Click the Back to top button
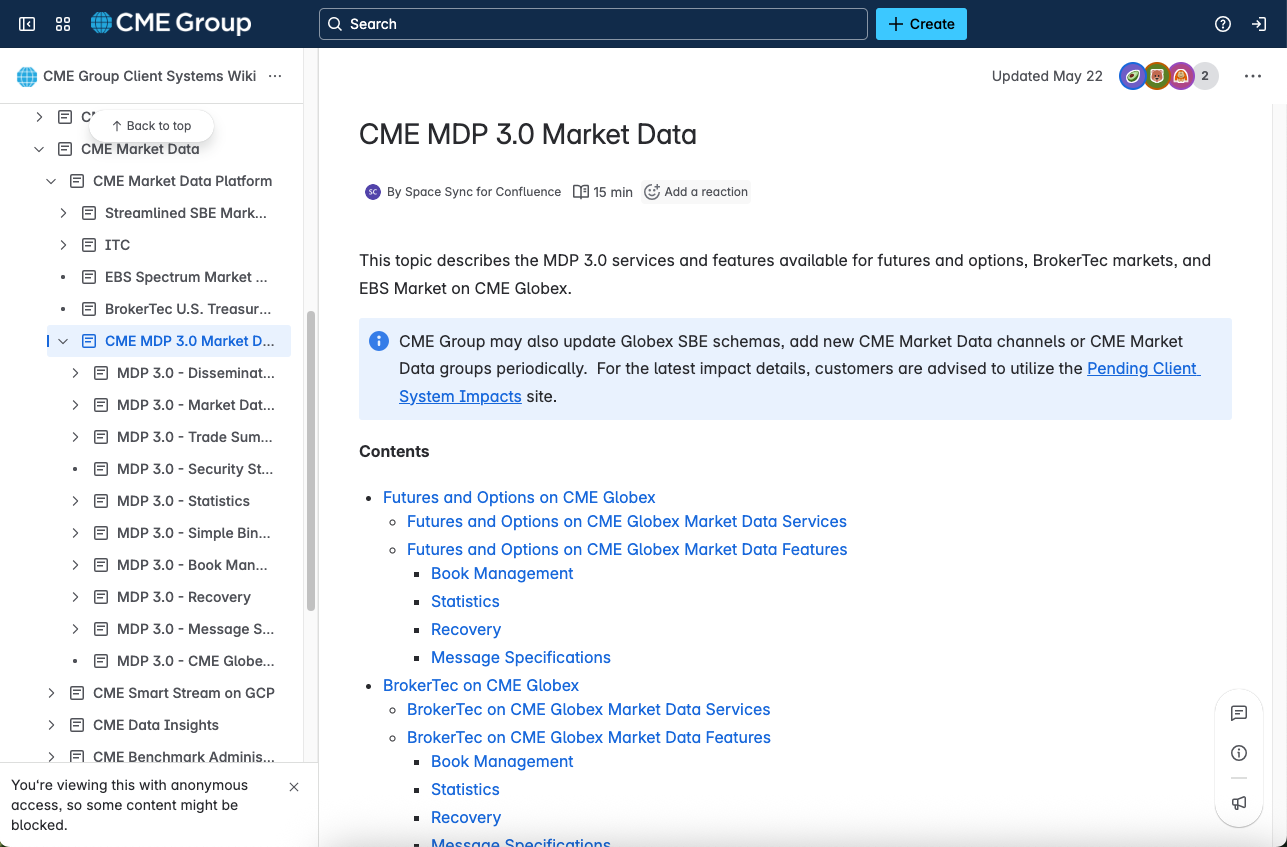This screenshot has height=847, width=1287. pos(151,125)
